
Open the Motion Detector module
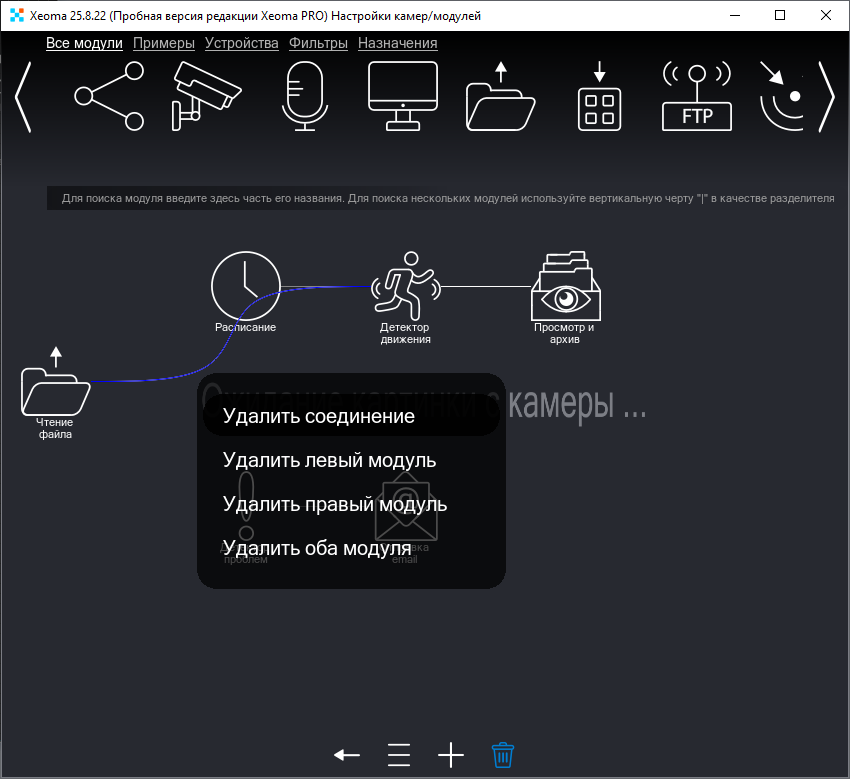pyautogui.click(x=405, y=286)
